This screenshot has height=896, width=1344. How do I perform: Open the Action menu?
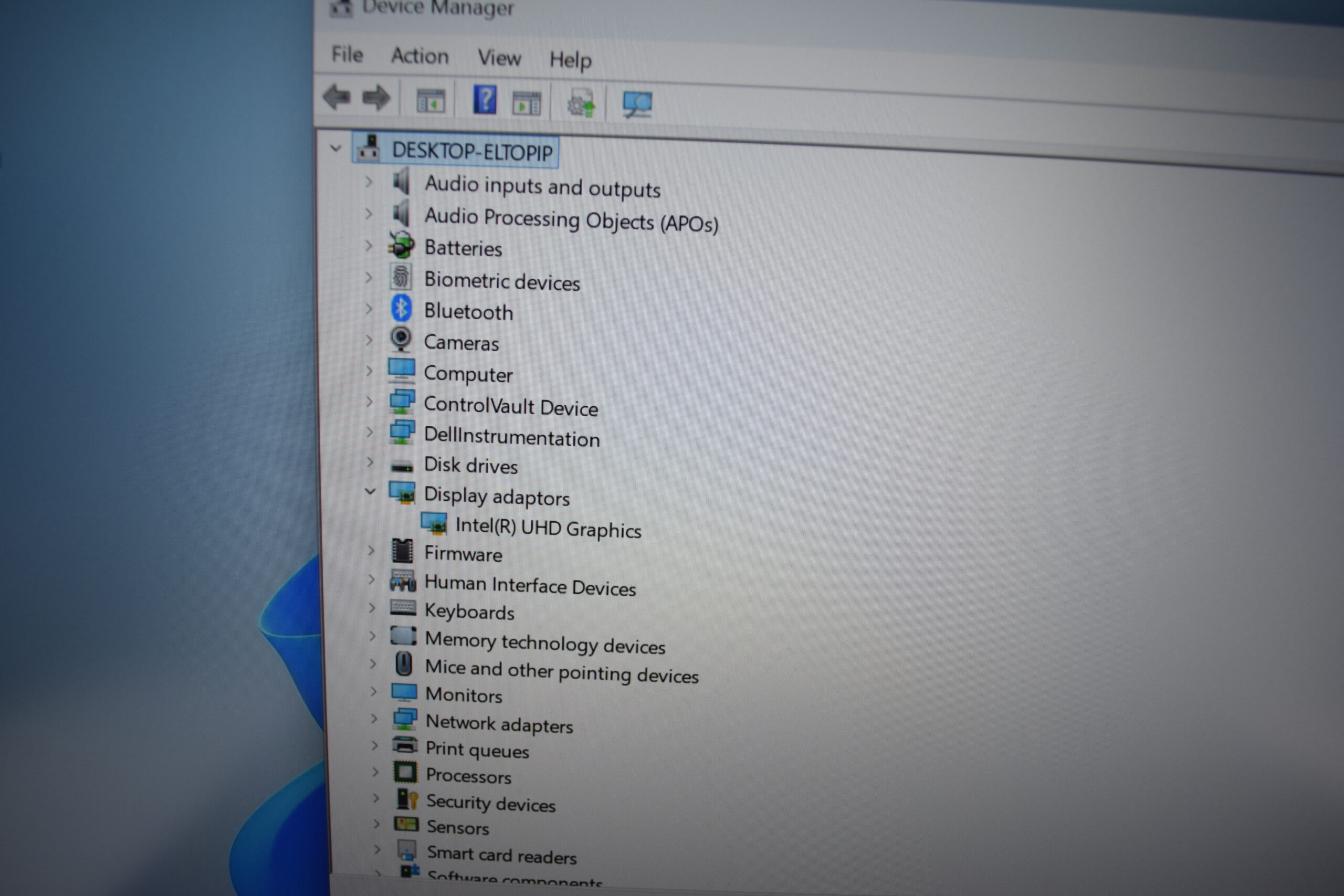click(x=420, y=56)
